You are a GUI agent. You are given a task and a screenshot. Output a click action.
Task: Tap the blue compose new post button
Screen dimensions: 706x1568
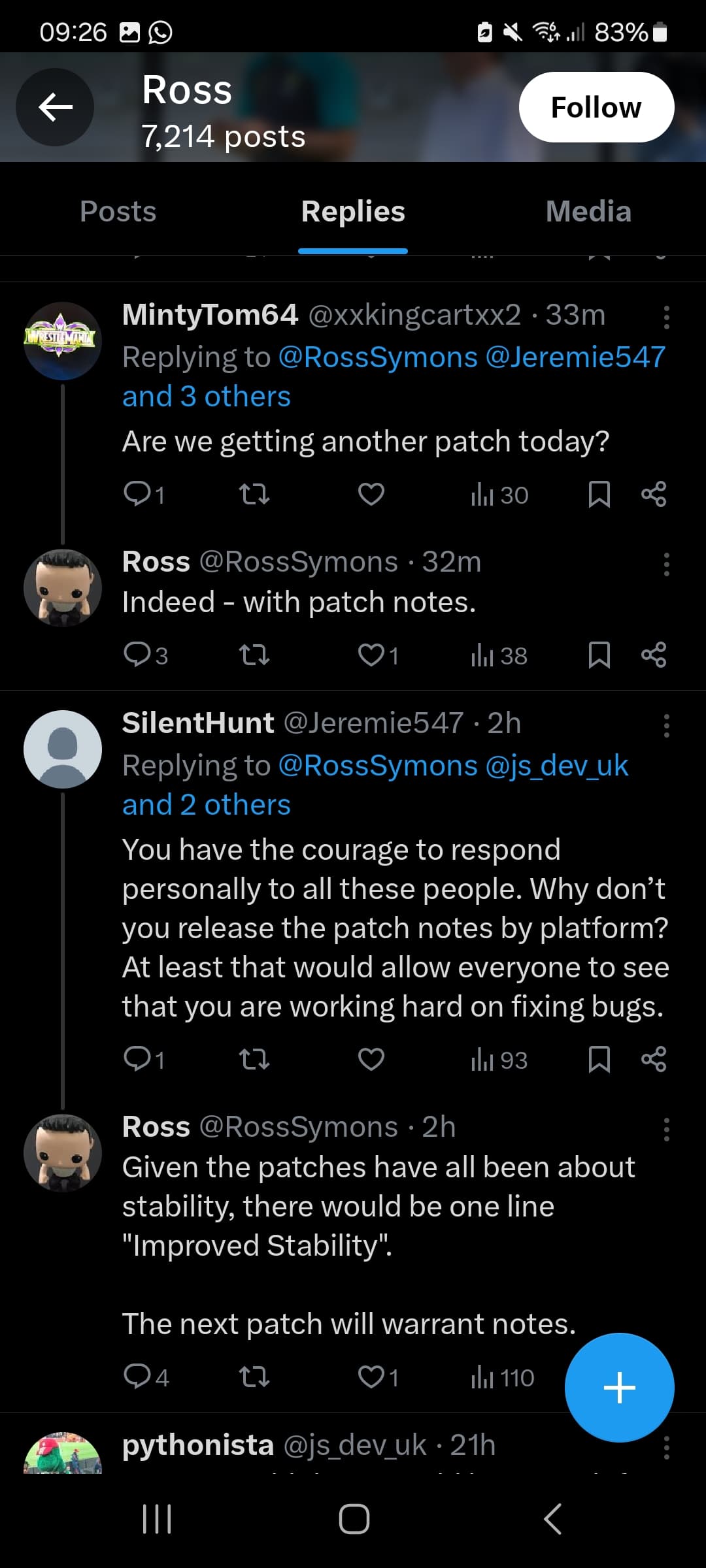619,1387
